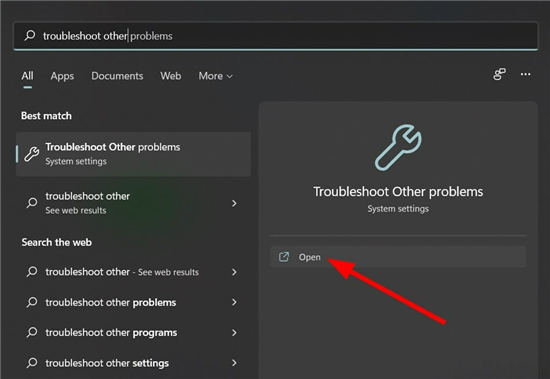The image size is (550, 379).
Task: Click search icon beside 'troubleshoot other - See web results'
Action: click(32, 271)
